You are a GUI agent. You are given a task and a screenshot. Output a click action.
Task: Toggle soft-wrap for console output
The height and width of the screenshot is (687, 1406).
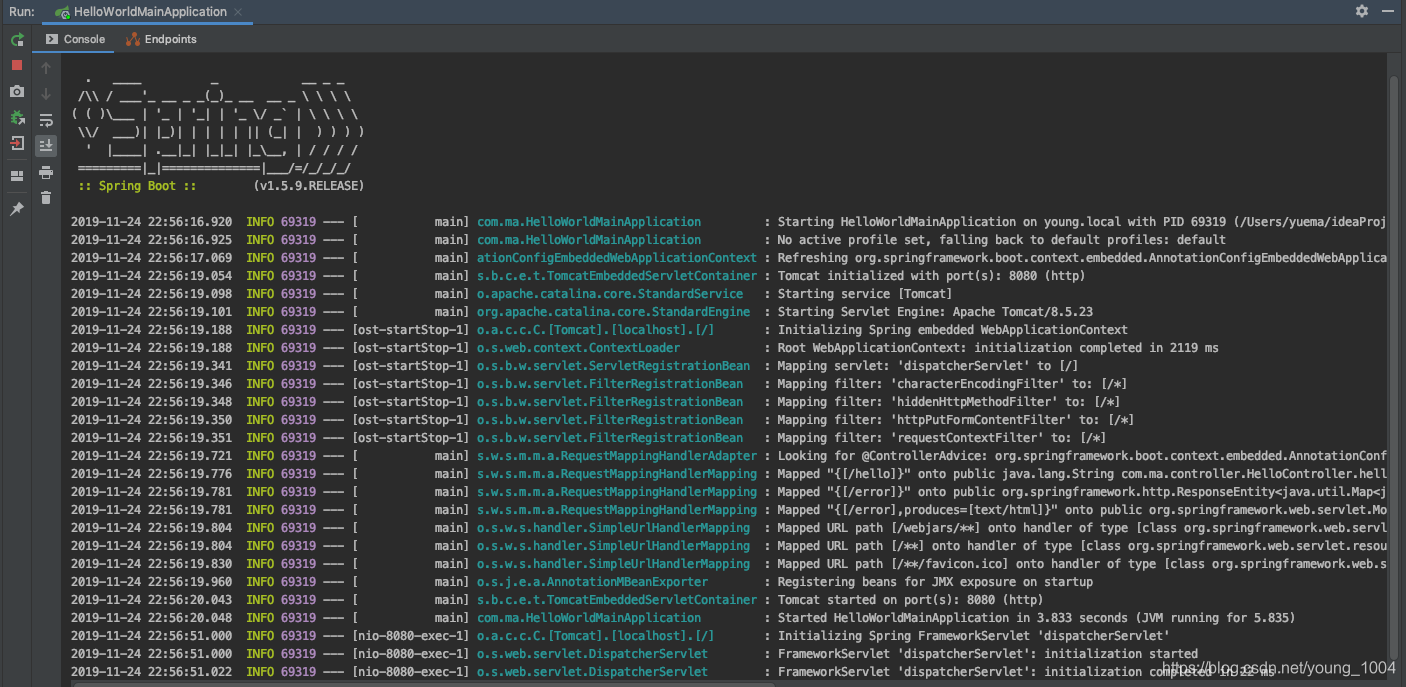tap(46, 120)
